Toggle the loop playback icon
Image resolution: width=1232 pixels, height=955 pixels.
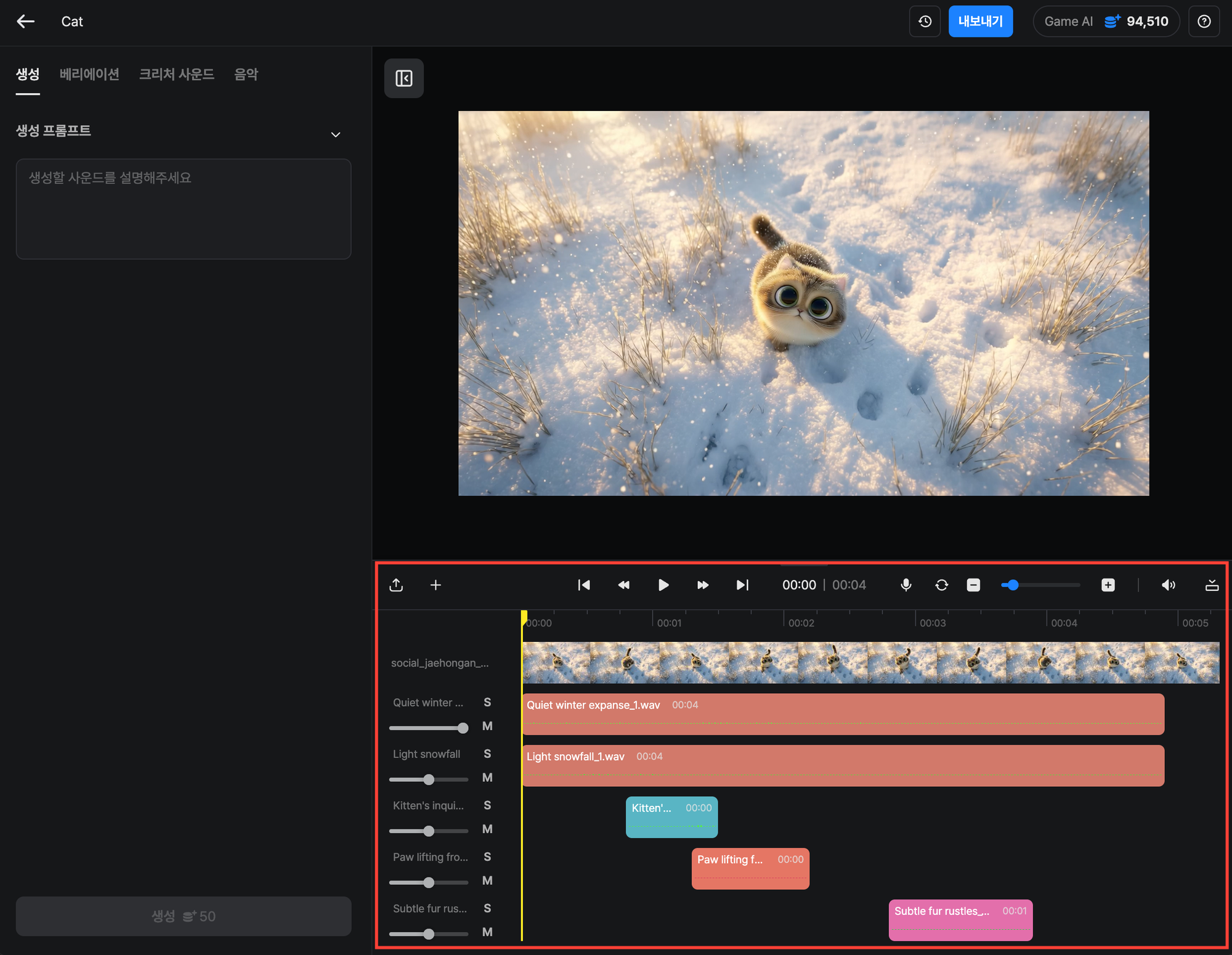pos(941,585)
